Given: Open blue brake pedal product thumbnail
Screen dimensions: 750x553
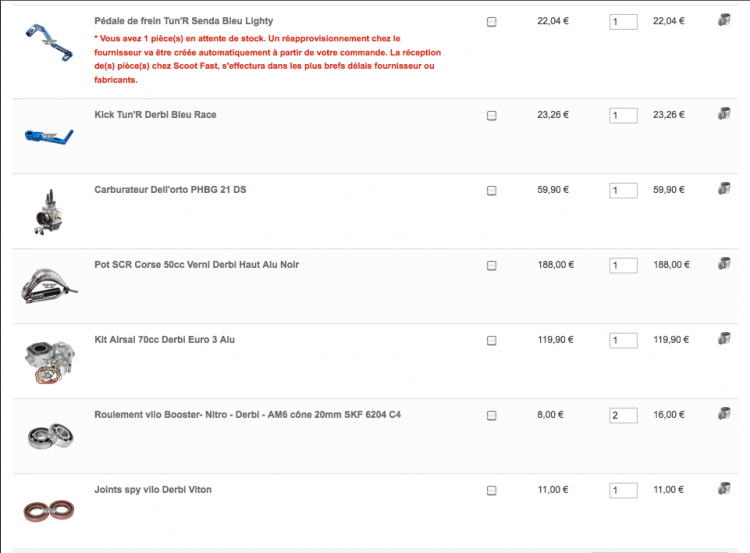Looking at the screenshot, I should (49, 43).
